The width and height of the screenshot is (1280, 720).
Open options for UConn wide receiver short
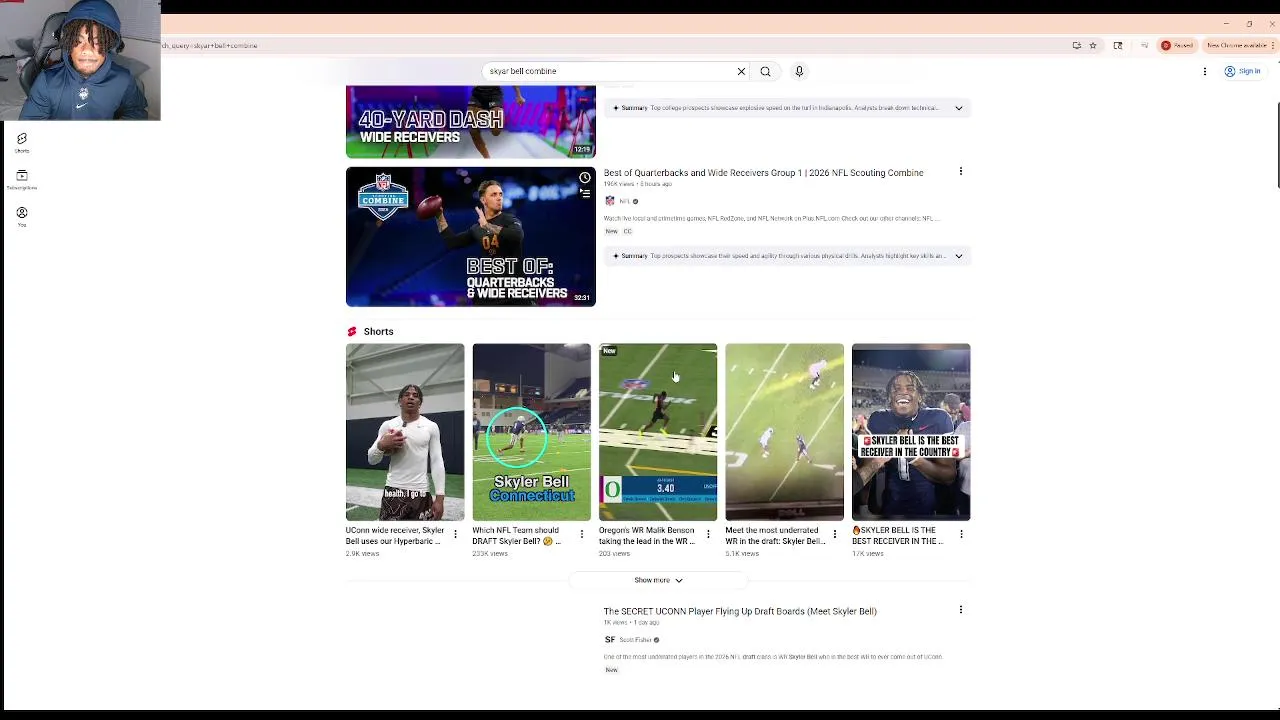[455, 534]
